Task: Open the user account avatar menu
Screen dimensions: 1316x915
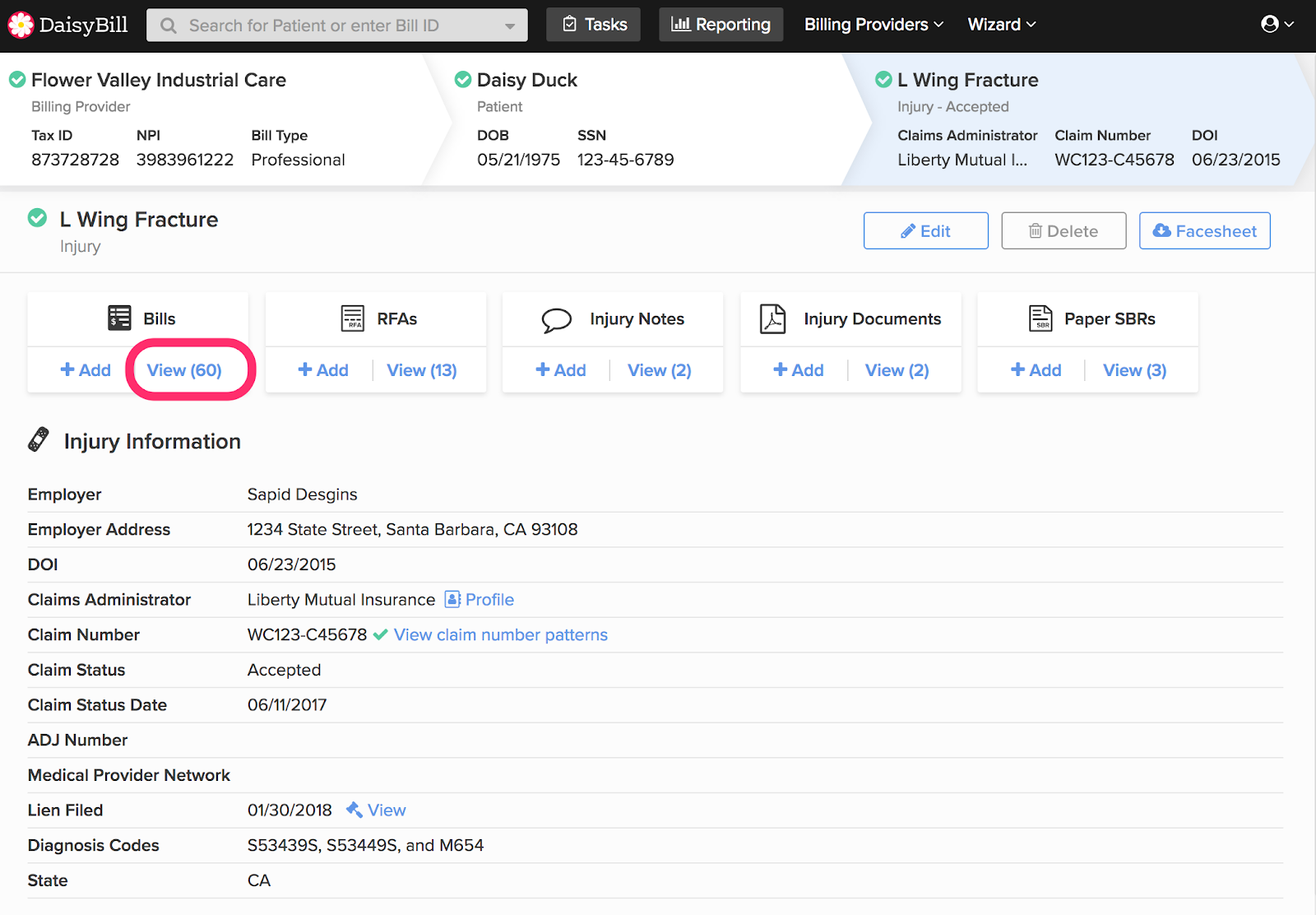Action: click(1277, 25)
